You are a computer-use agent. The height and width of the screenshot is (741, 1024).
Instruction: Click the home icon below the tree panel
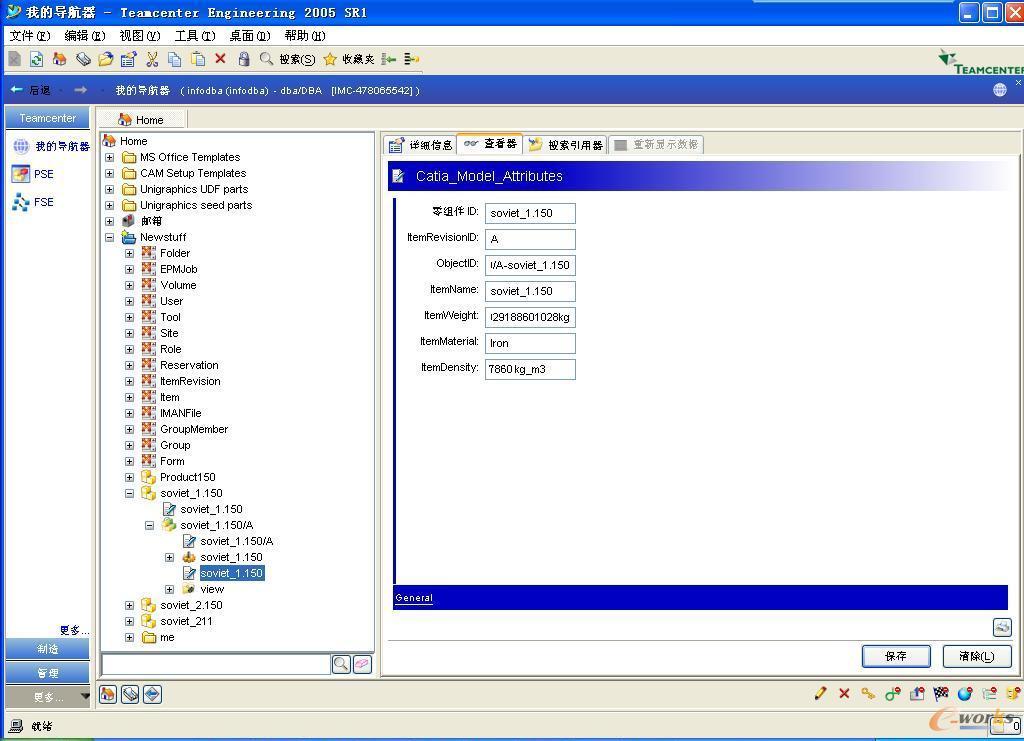click(x=108, y=694)
